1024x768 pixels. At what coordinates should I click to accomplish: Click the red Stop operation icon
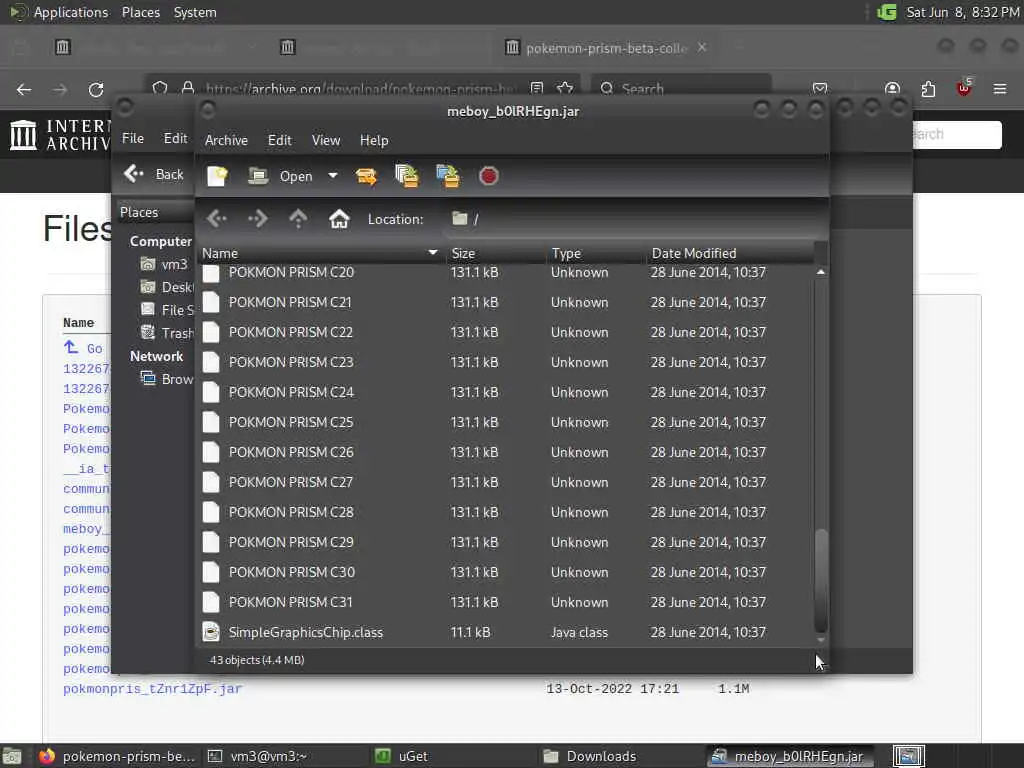[488, 176]
